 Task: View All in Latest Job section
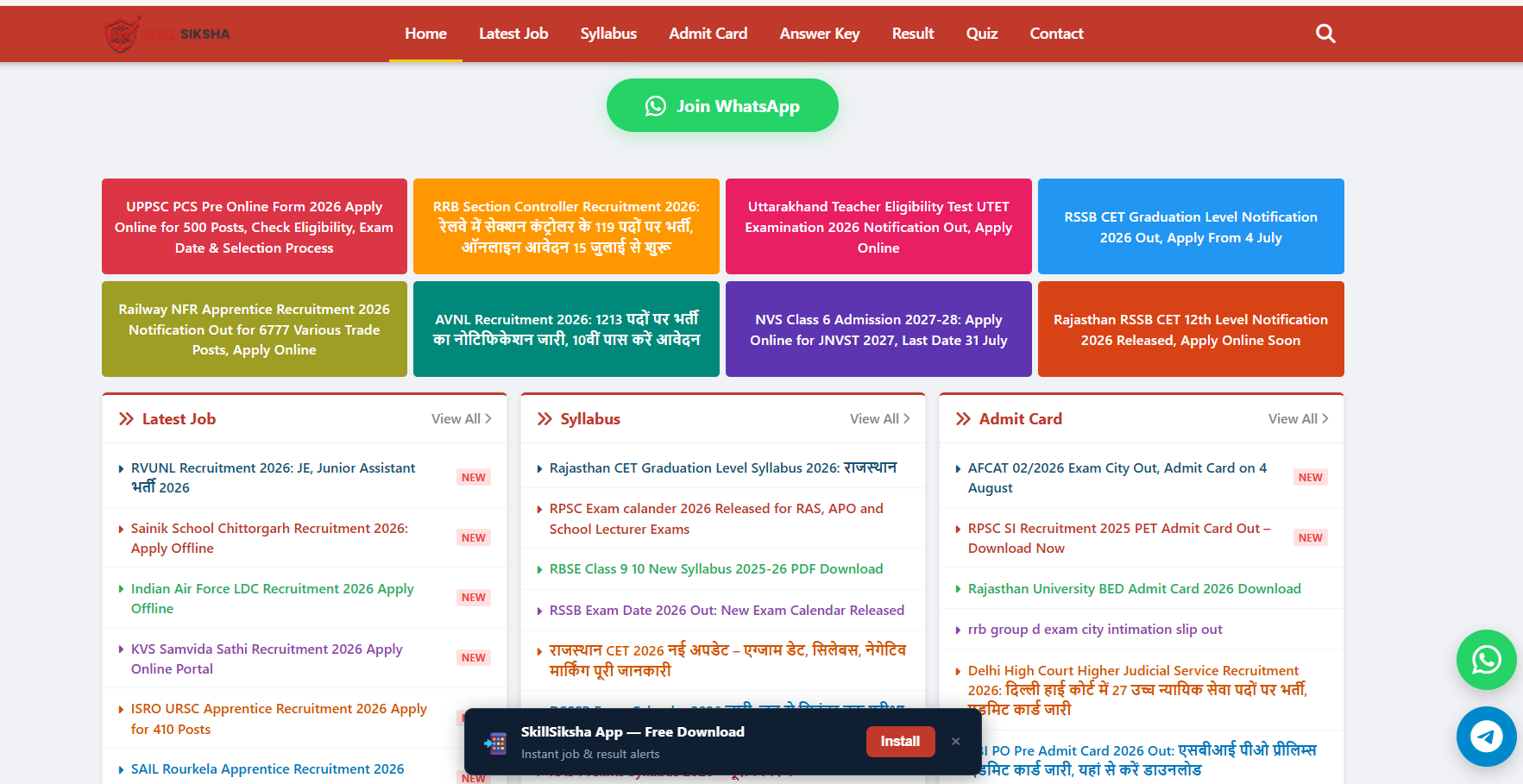click(x=462, y=419)
